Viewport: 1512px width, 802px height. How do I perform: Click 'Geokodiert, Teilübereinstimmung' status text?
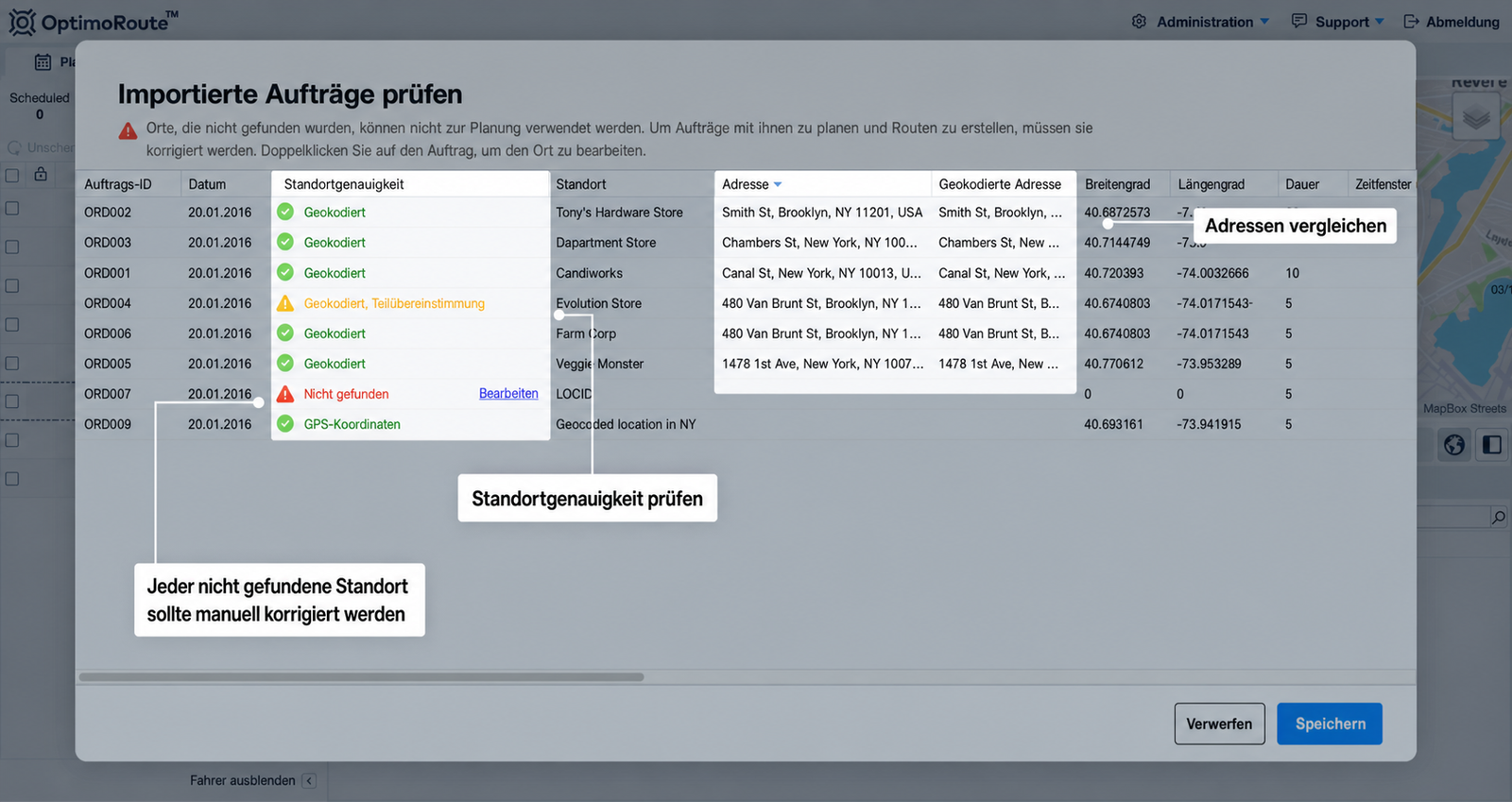click(394, 303)
